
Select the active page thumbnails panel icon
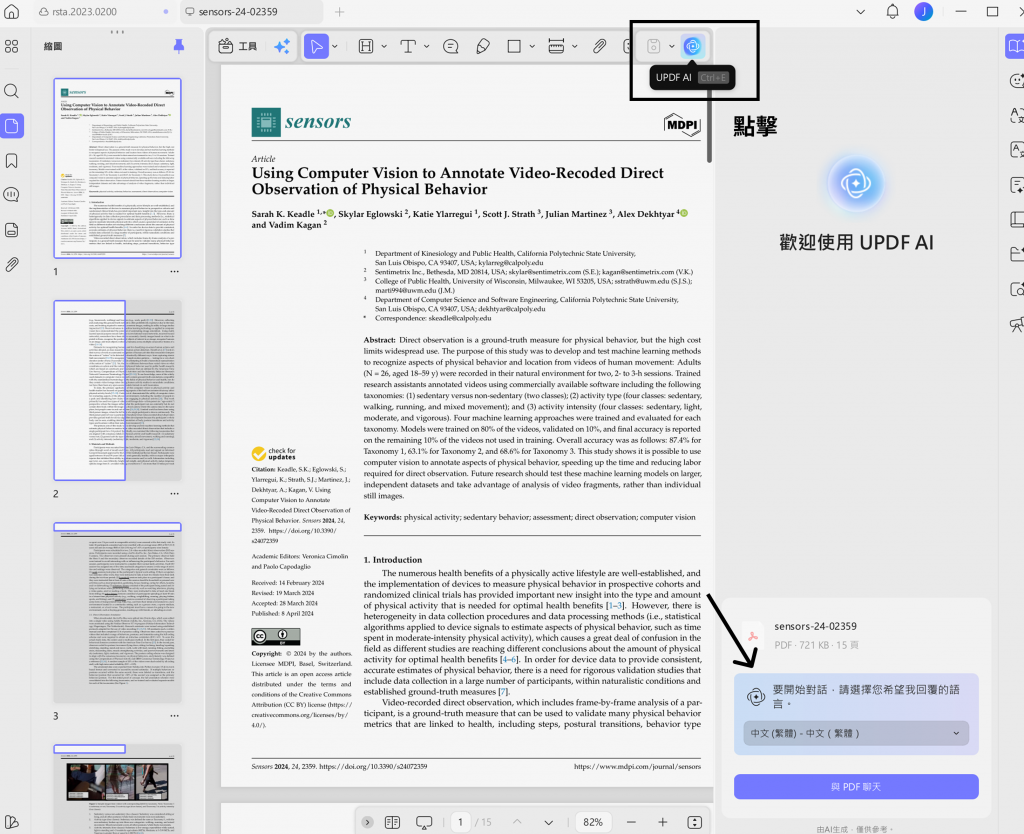(x=12, y=125)
